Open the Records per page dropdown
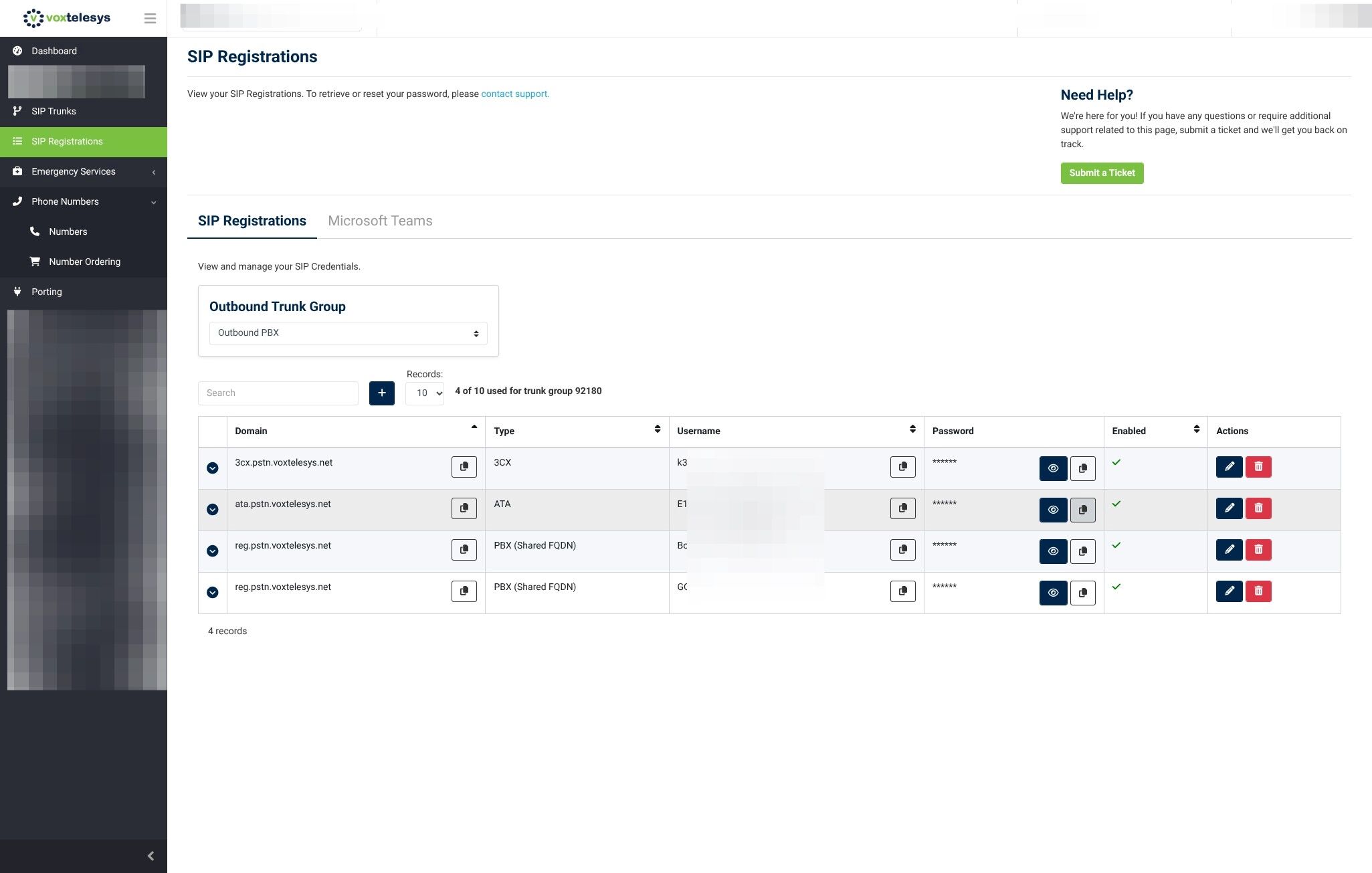Image resolution: width=1372 pixels, height=873 pixels. 425,393
